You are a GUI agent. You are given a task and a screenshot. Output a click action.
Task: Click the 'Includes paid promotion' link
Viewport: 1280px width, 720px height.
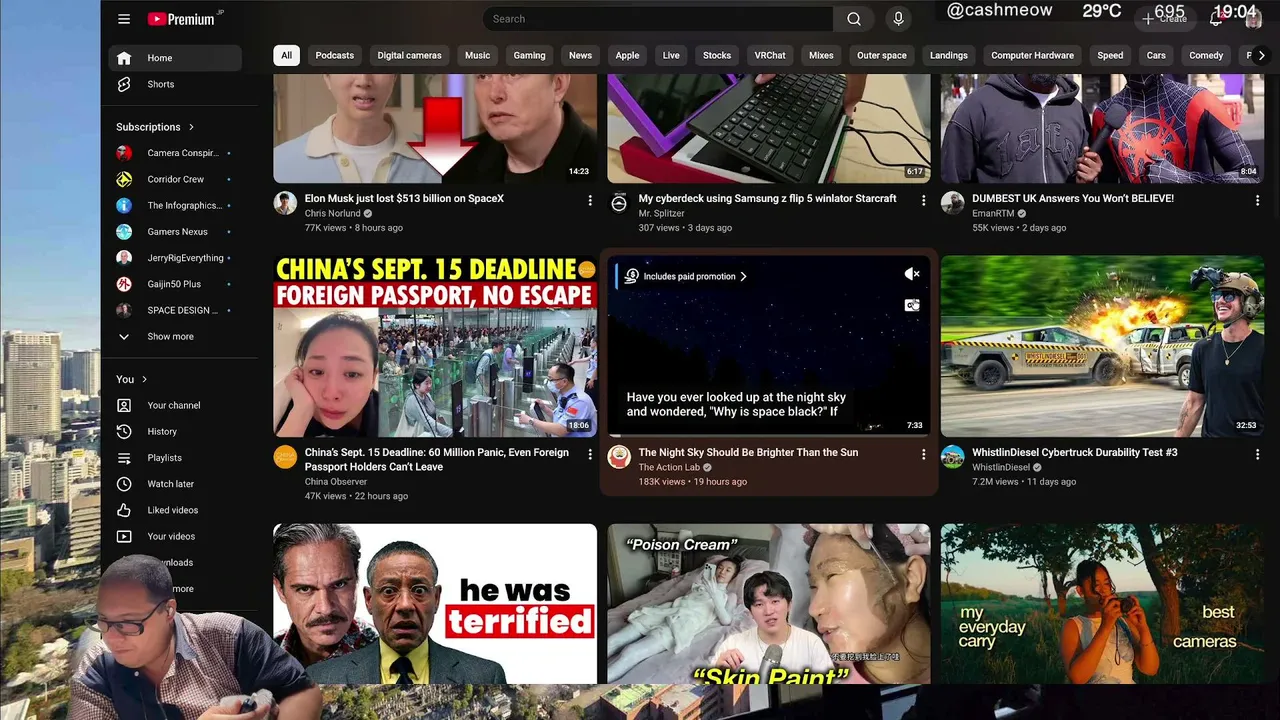tap(695, 276)
